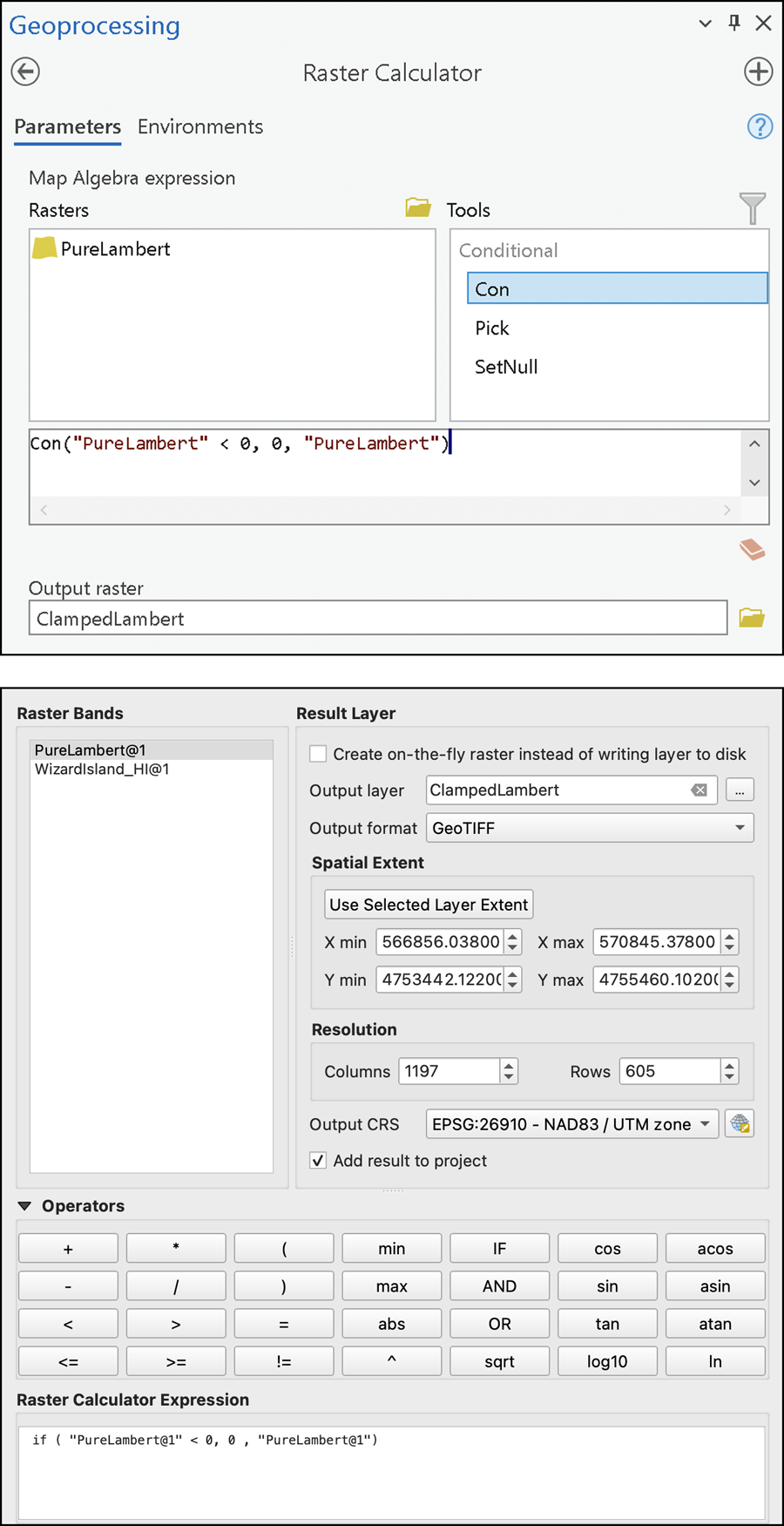Image resolution: width=784 pixels, height=1526 pixels.
Task: Insert the acos function
Action: (715, 1249)
